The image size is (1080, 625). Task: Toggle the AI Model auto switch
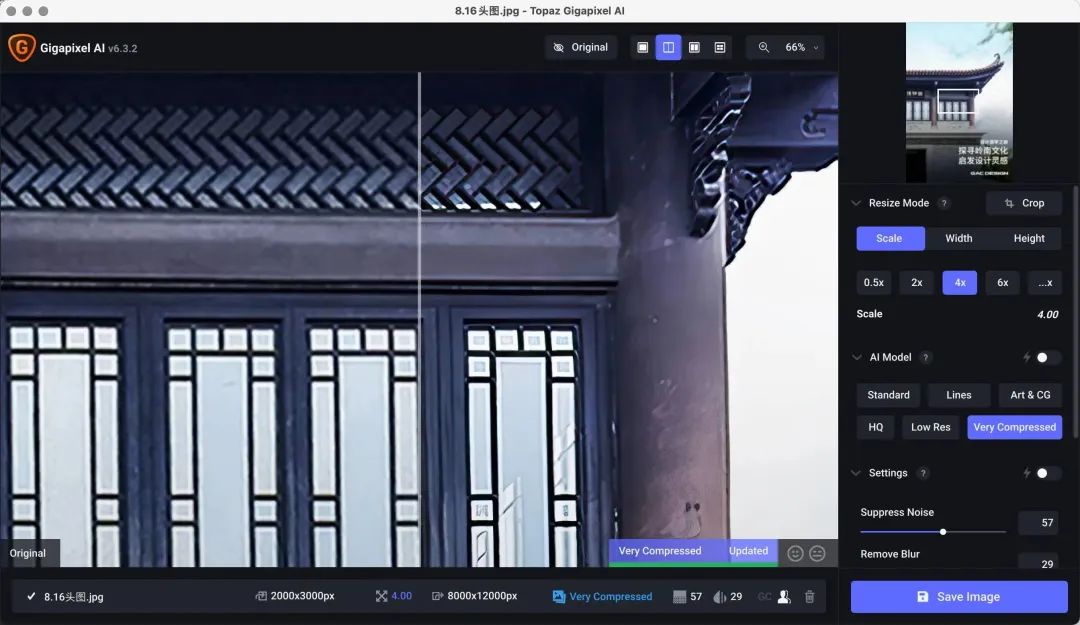tap(1048, 357)
